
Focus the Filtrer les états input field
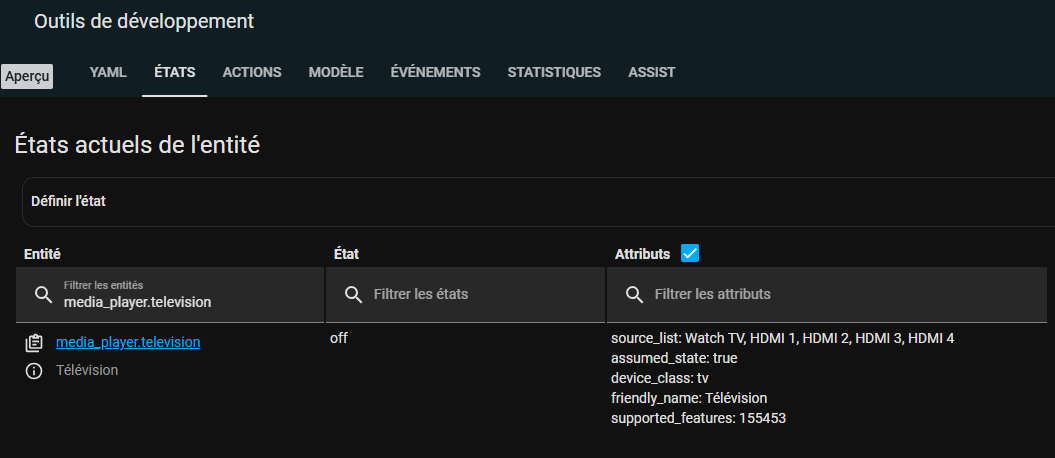465,295
